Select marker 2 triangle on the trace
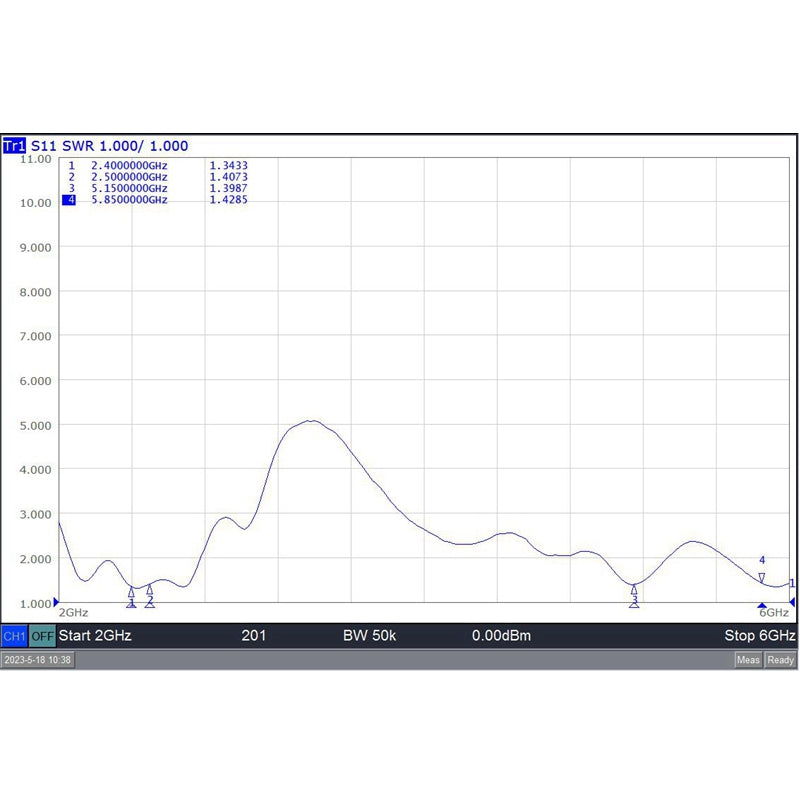The height and width of the screenshot is (800, 800). (x=150, y=590)
